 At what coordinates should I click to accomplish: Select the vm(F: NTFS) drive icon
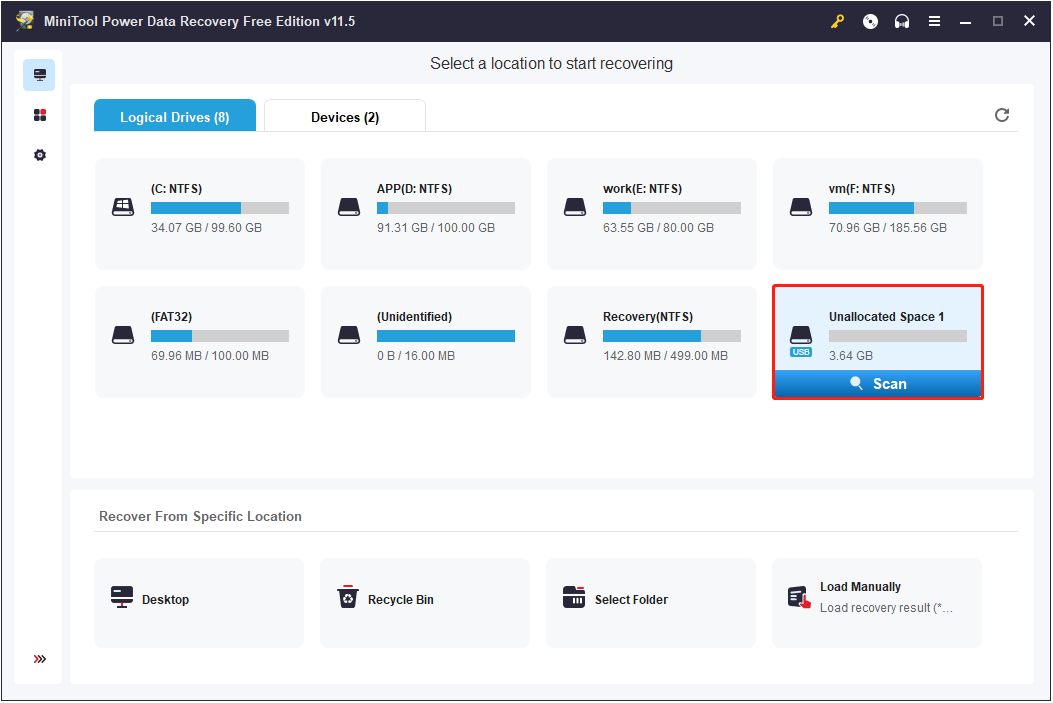(800, 207)
